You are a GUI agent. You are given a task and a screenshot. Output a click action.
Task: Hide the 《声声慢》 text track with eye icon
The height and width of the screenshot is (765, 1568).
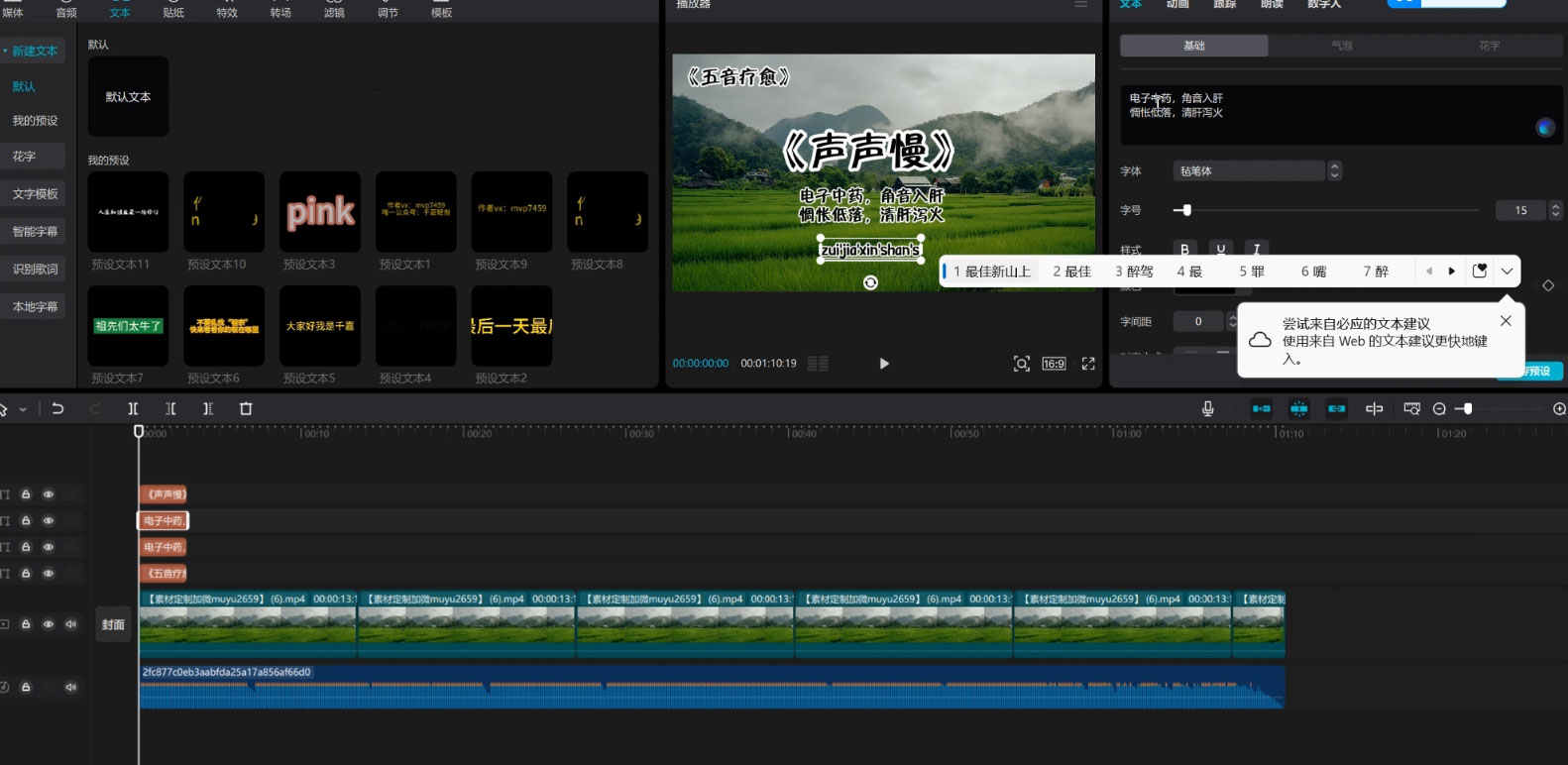pos(48,493)
